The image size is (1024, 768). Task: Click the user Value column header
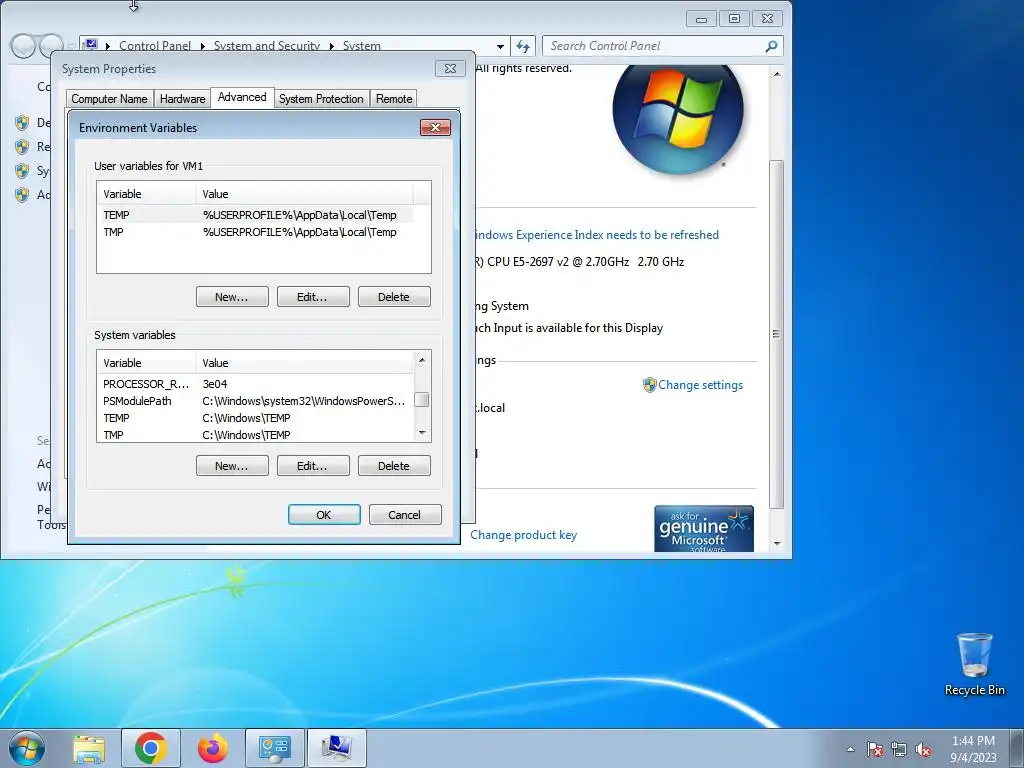pyautogui.click(x=304, y=194)
